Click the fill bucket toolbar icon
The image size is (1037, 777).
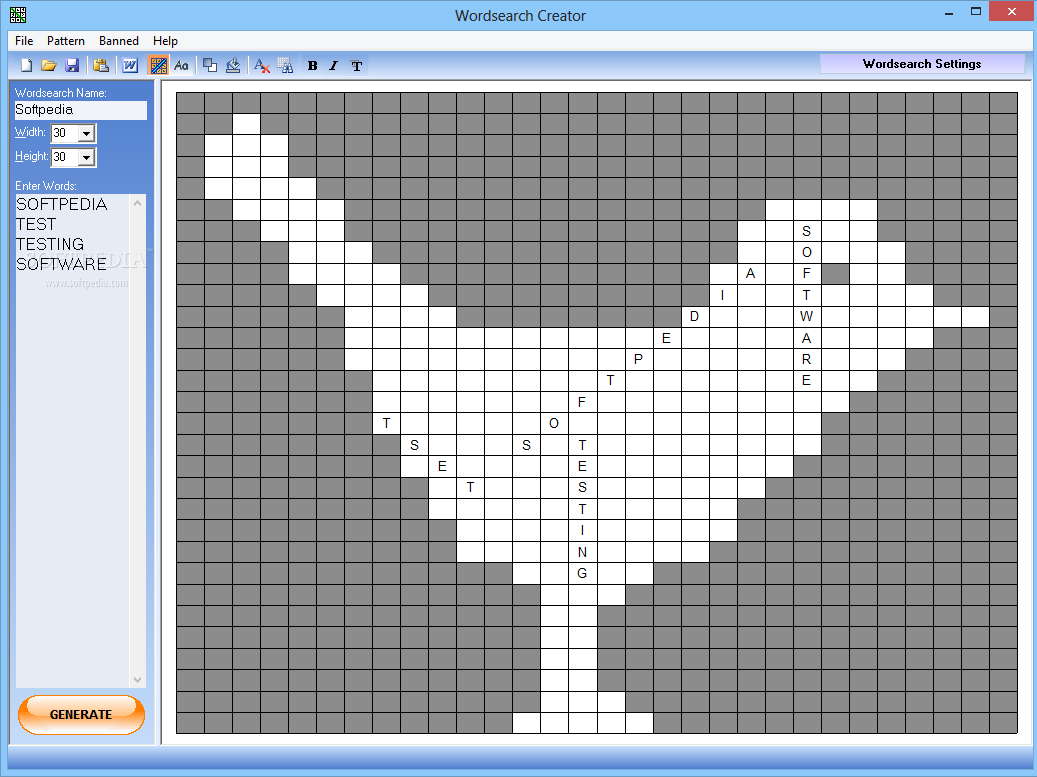point(233,65)
